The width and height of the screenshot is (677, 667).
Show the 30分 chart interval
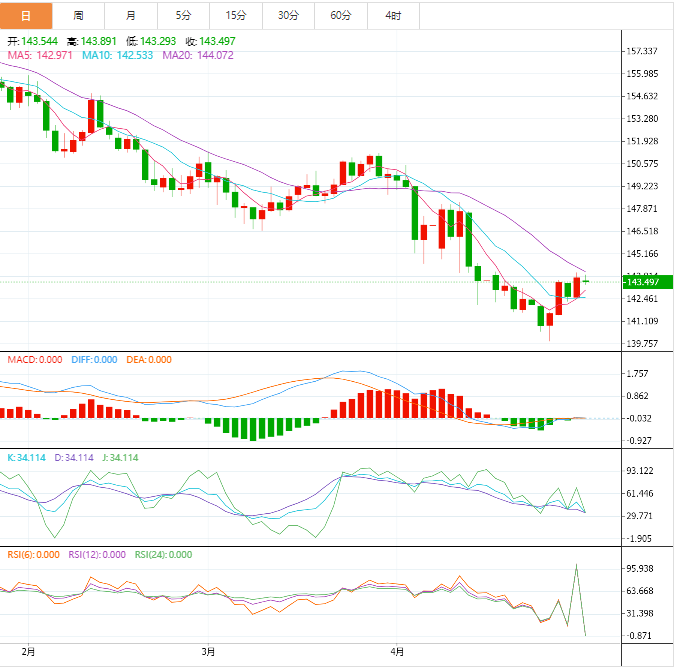pos(288,15)
